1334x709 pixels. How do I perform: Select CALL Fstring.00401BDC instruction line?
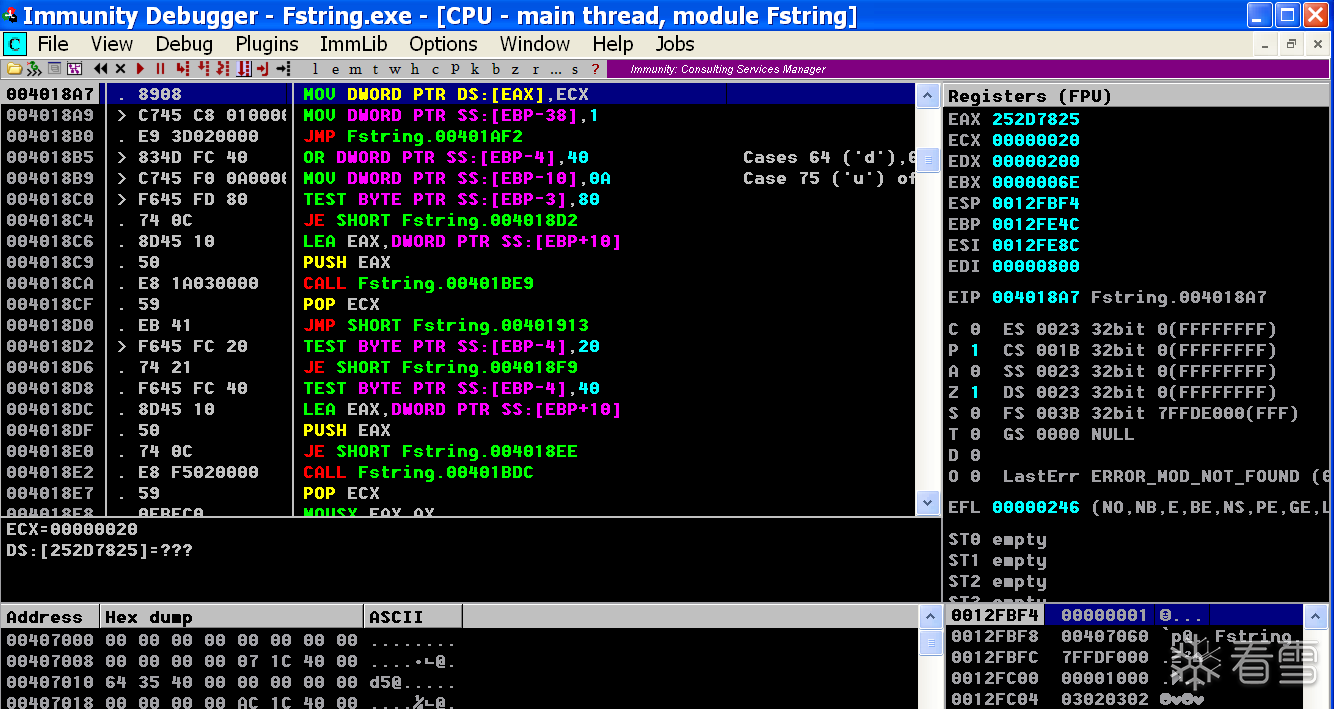tap(458, 472)
